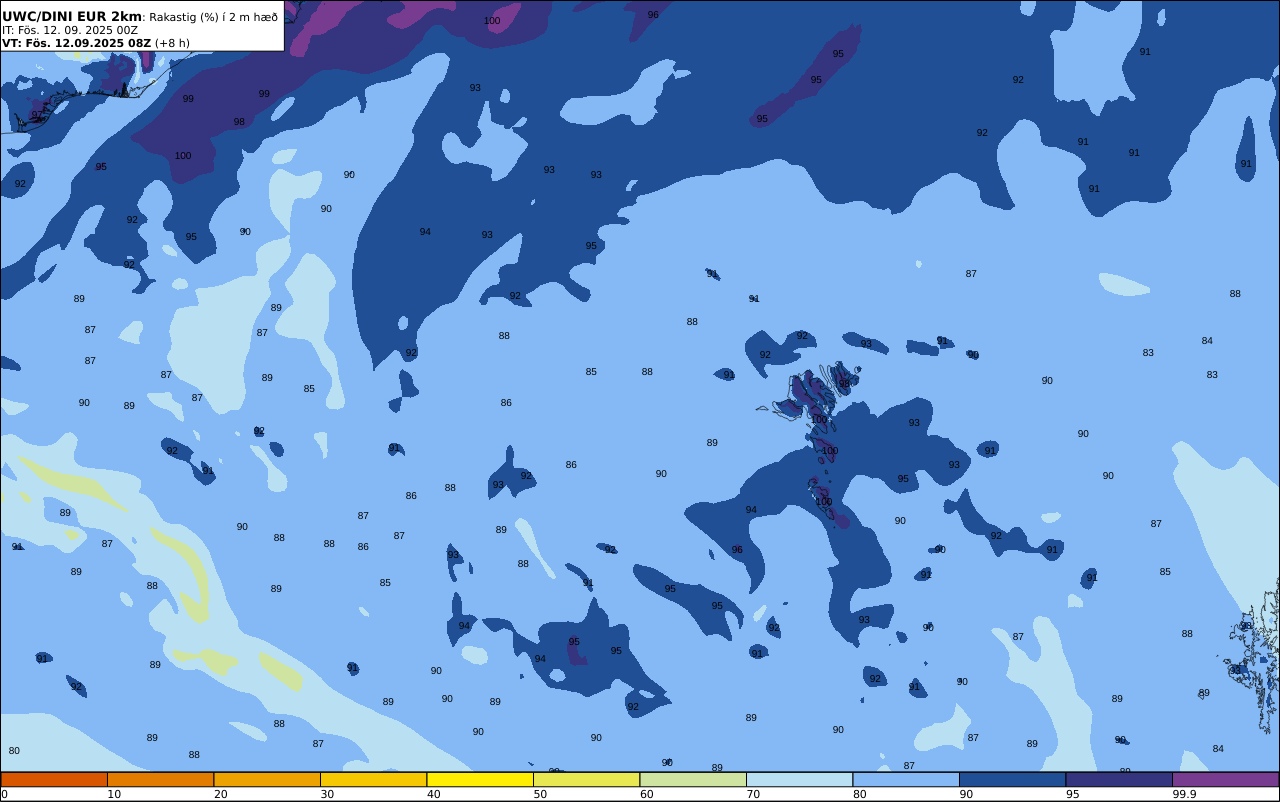Screen dimensions: 1280x802
Task: Click the '97' humidity value on the map
Action: click(x=37, y=115)
